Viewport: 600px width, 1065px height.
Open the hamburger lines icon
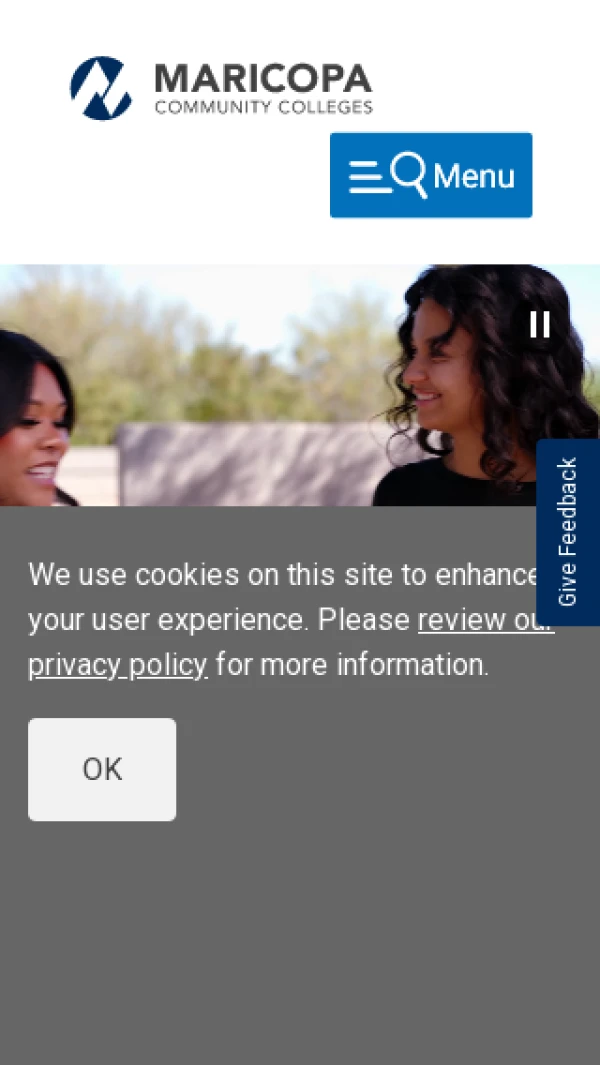[369, 177]
